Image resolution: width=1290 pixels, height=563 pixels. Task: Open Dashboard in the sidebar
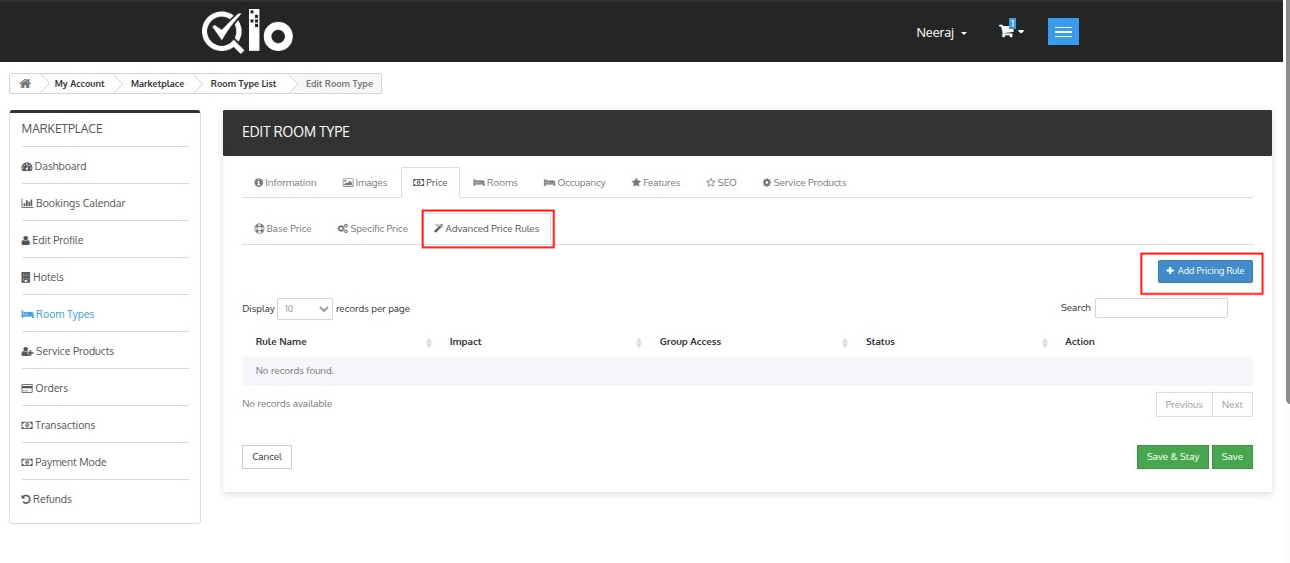pyautogui.click(x=54, y=166)
